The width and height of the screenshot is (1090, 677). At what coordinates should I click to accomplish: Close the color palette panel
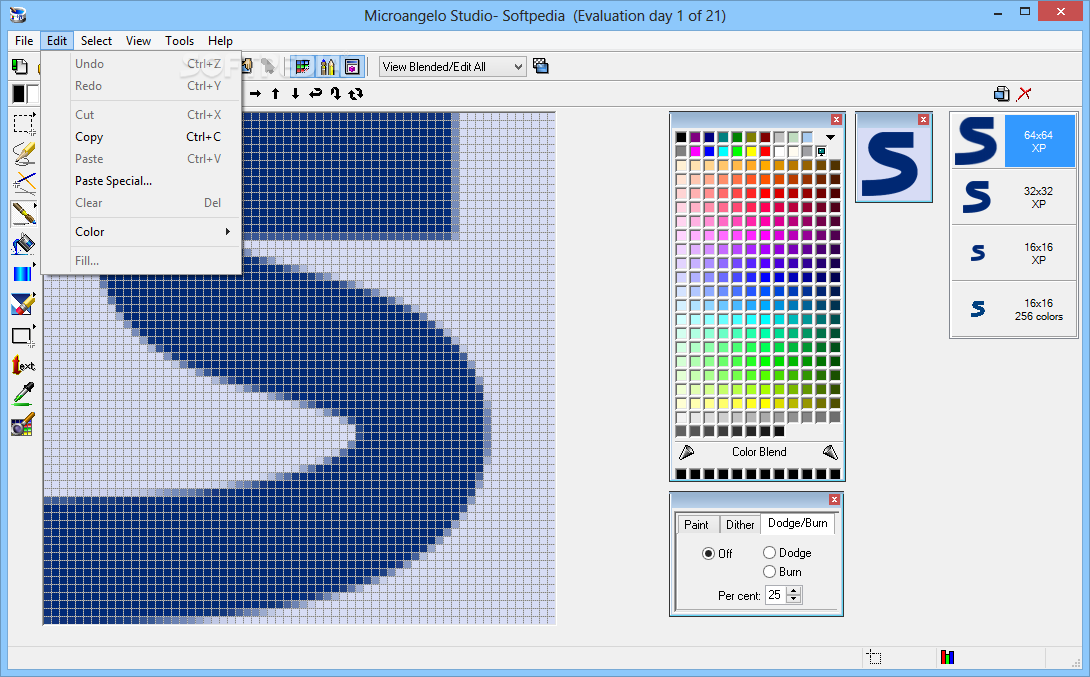[836, 120]
